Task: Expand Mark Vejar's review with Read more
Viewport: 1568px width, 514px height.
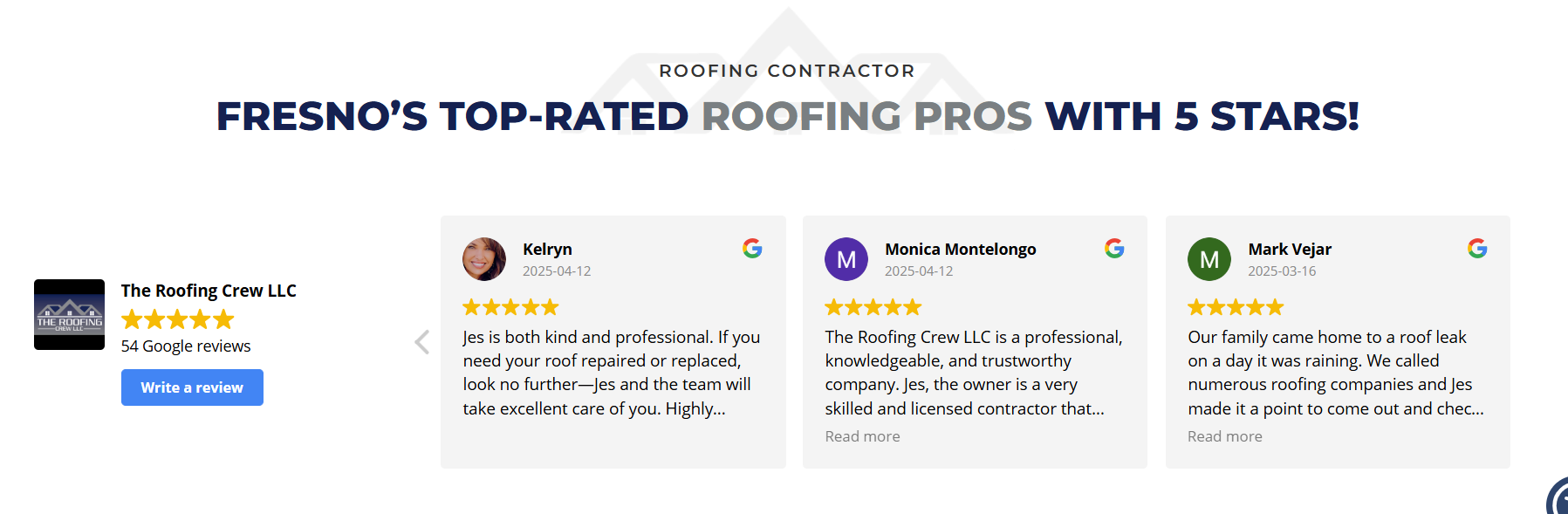Action: pyautogui.click(x=1224, y=436)
